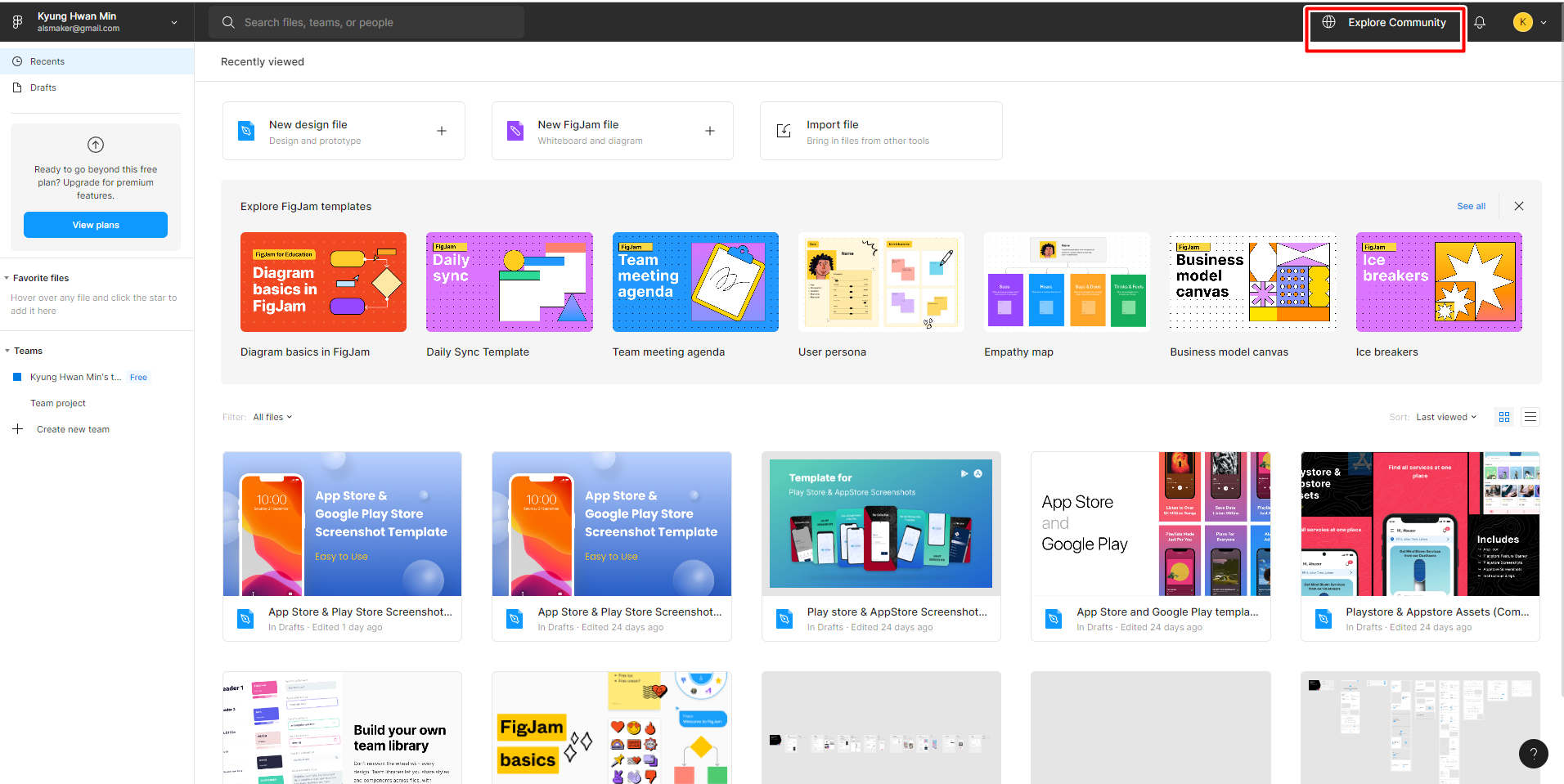The width and height of the screenshot is (1564, 784).
Task: Open Build your own team library file
Action: (342, 728)
